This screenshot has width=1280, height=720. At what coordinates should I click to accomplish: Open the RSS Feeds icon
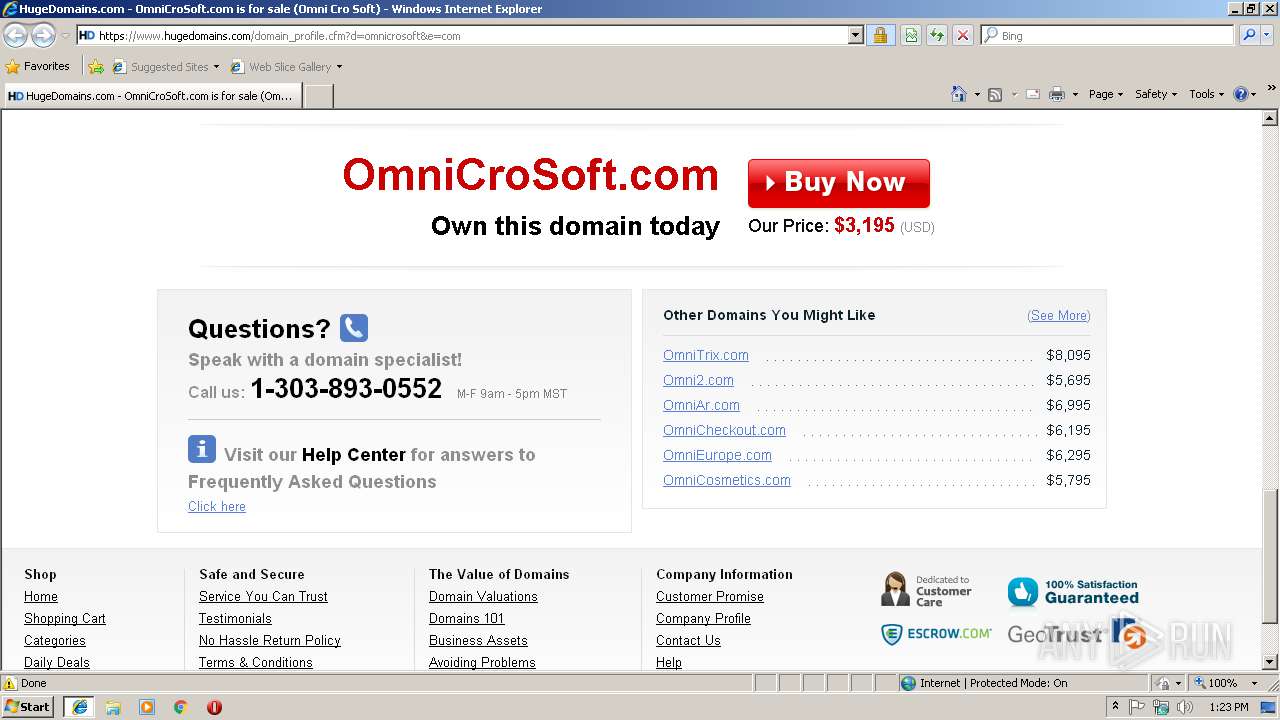pos(995,94)
